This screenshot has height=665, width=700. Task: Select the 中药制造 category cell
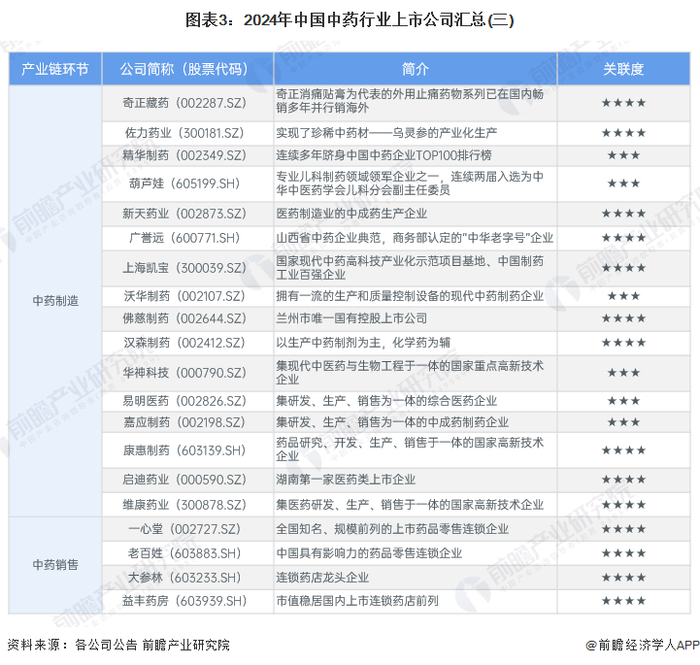[x=55, y=301]
